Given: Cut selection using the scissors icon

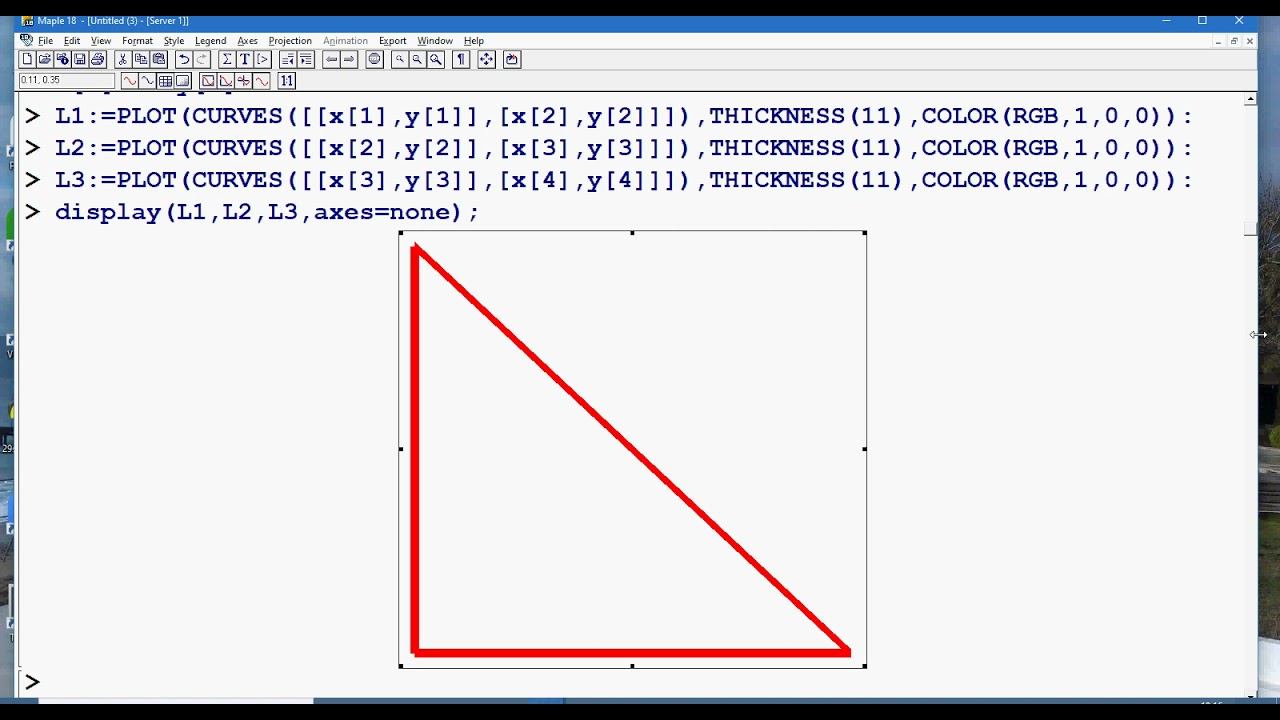Looking at the screenshot, I should pyautogui.click(x=123, y=59).
